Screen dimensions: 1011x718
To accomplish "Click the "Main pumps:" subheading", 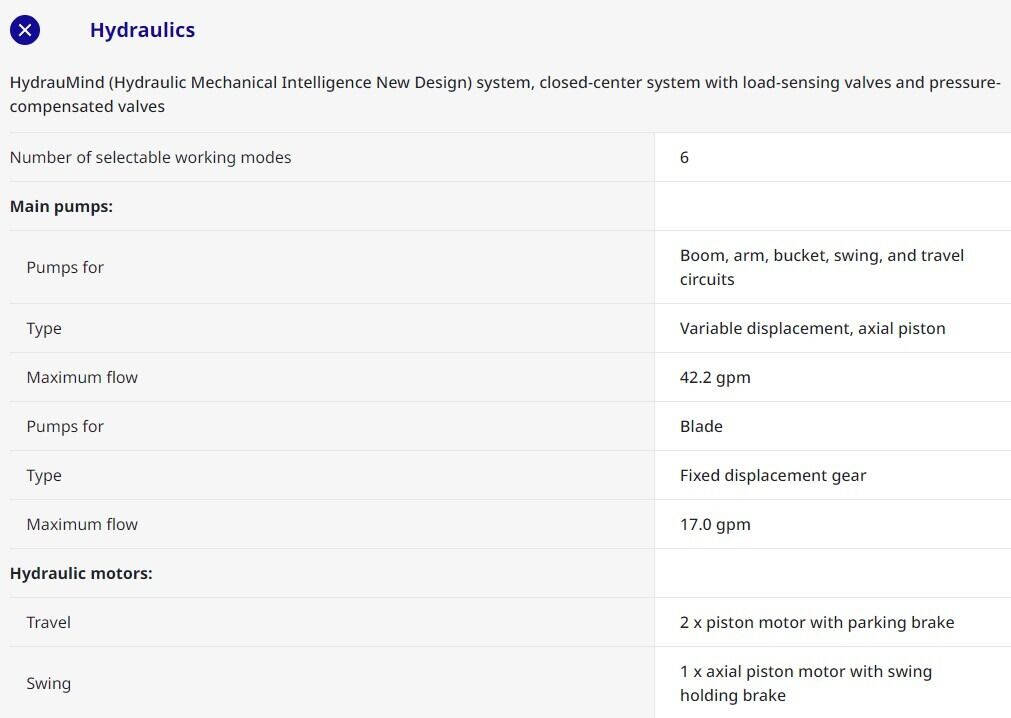I will (61, 206).
